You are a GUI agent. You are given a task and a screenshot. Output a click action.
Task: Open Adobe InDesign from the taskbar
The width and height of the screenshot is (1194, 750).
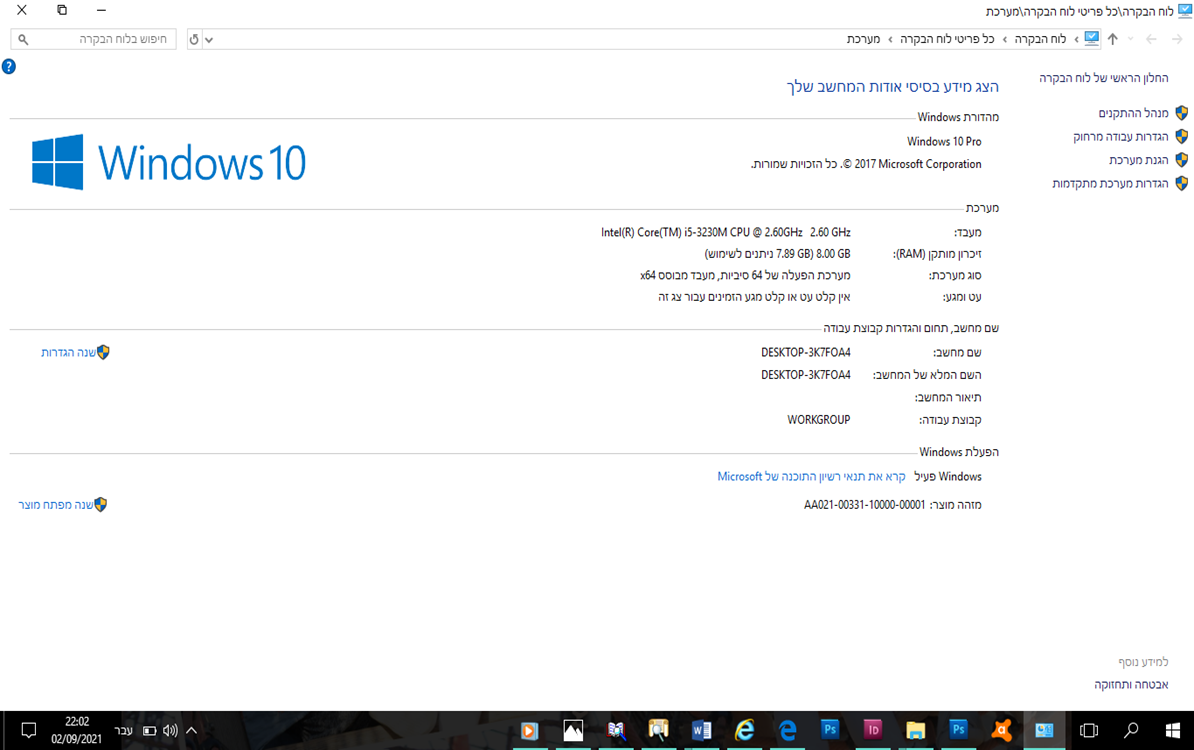click(873, 730)
